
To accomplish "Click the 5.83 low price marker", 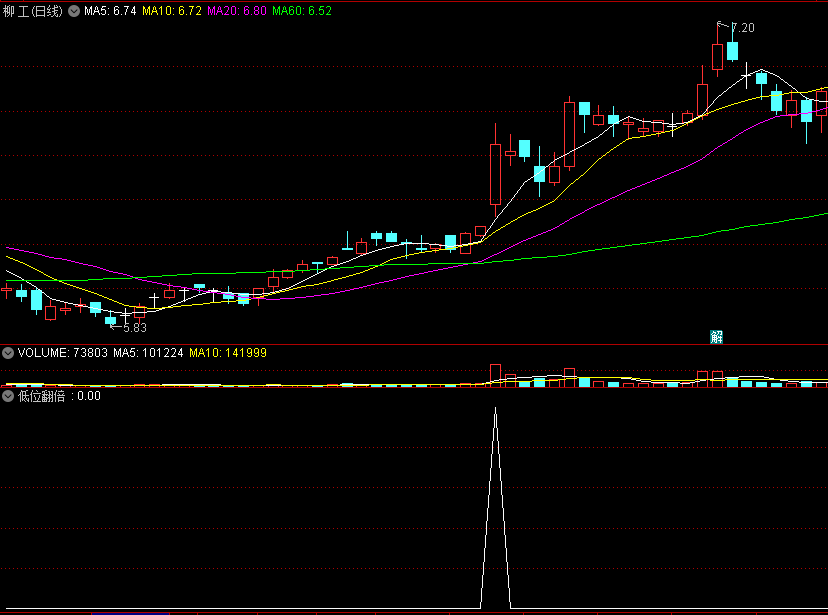I will [x=135, y=328].
